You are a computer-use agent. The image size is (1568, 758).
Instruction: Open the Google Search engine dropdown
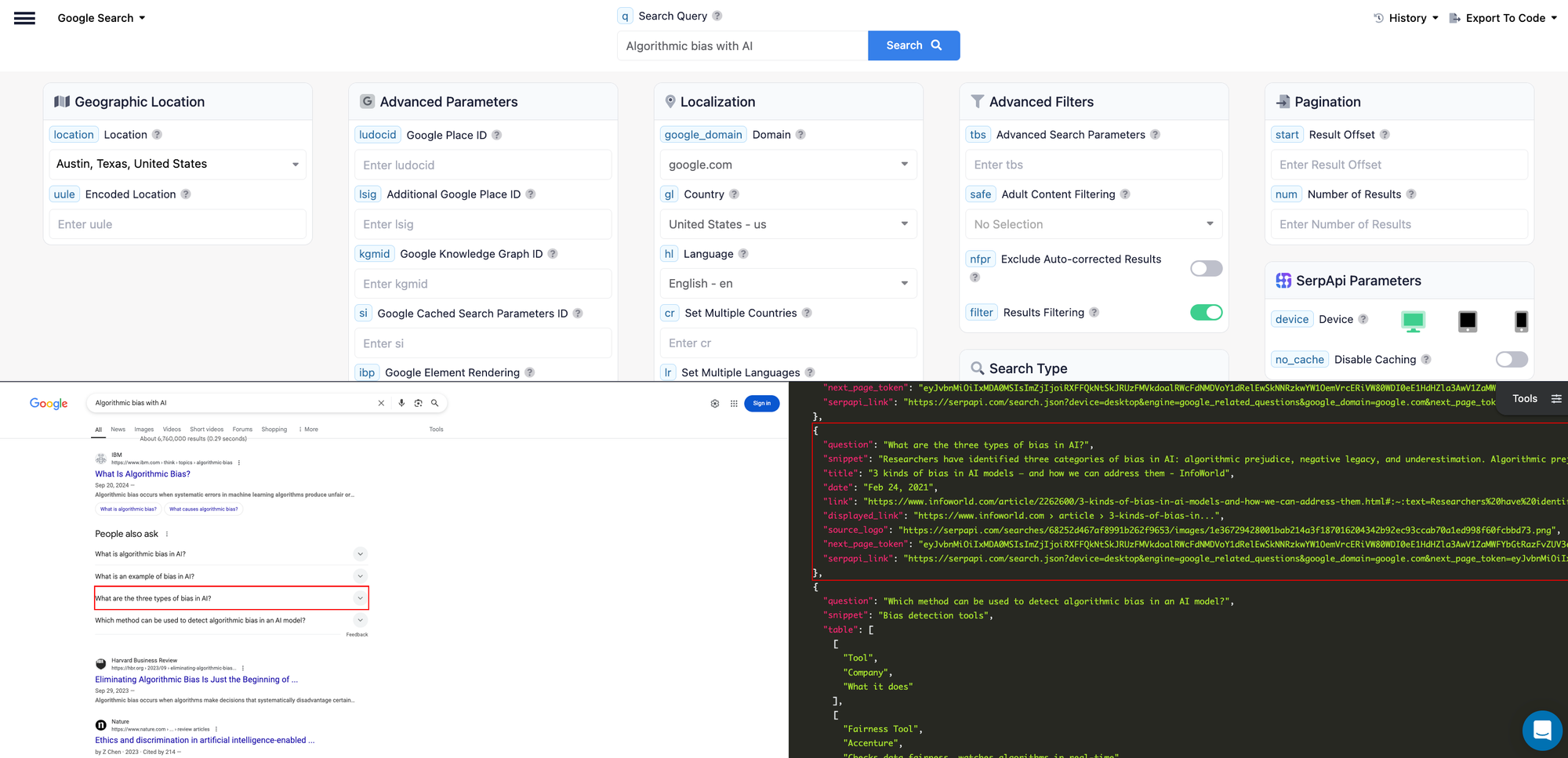[101, 18]
